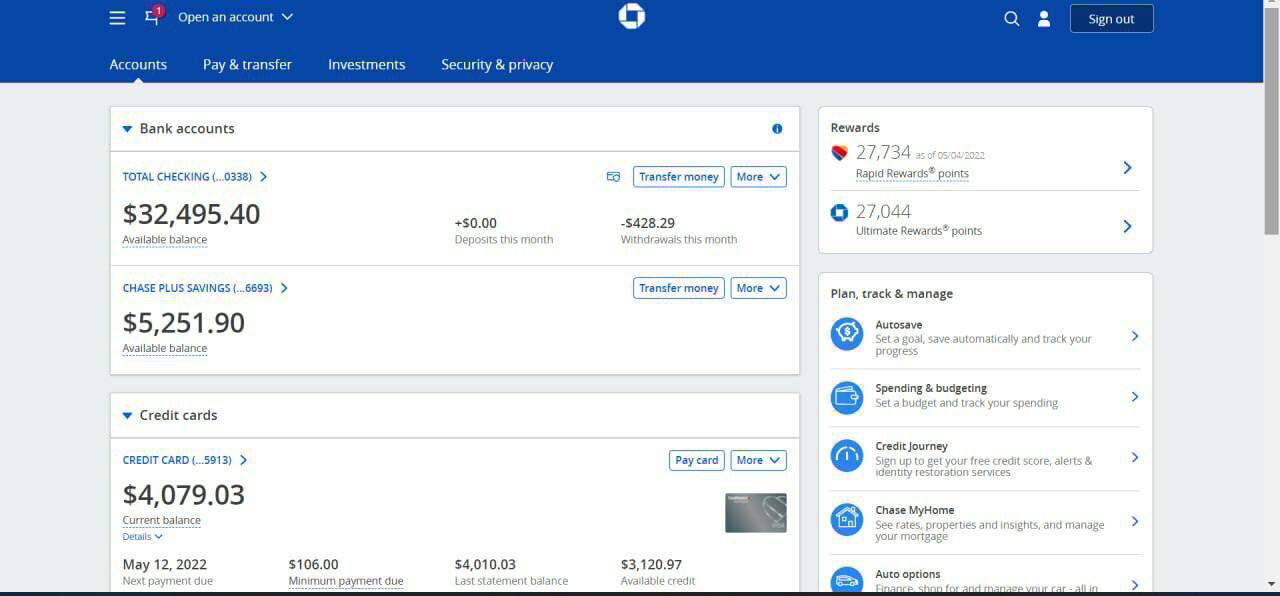The image size is (1280, 596).
Task: Click the Spending & budgeting wallet icon
Action: pos(847,397)
